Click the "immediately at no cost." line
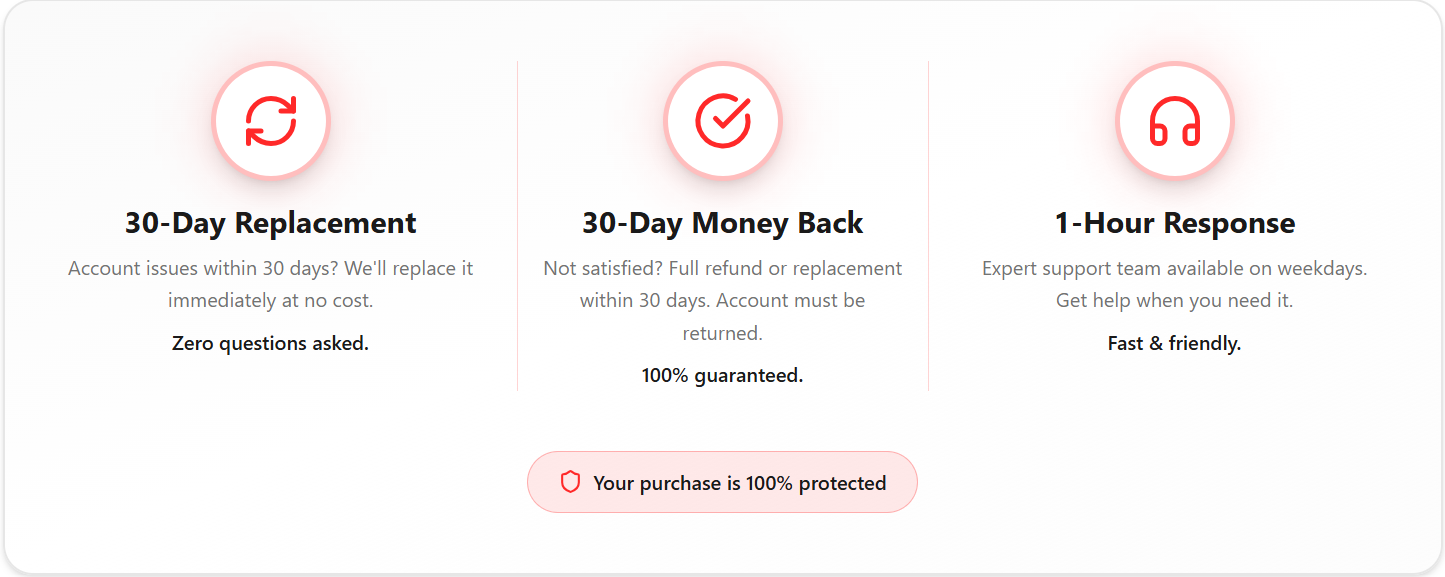 pos(271,300)
